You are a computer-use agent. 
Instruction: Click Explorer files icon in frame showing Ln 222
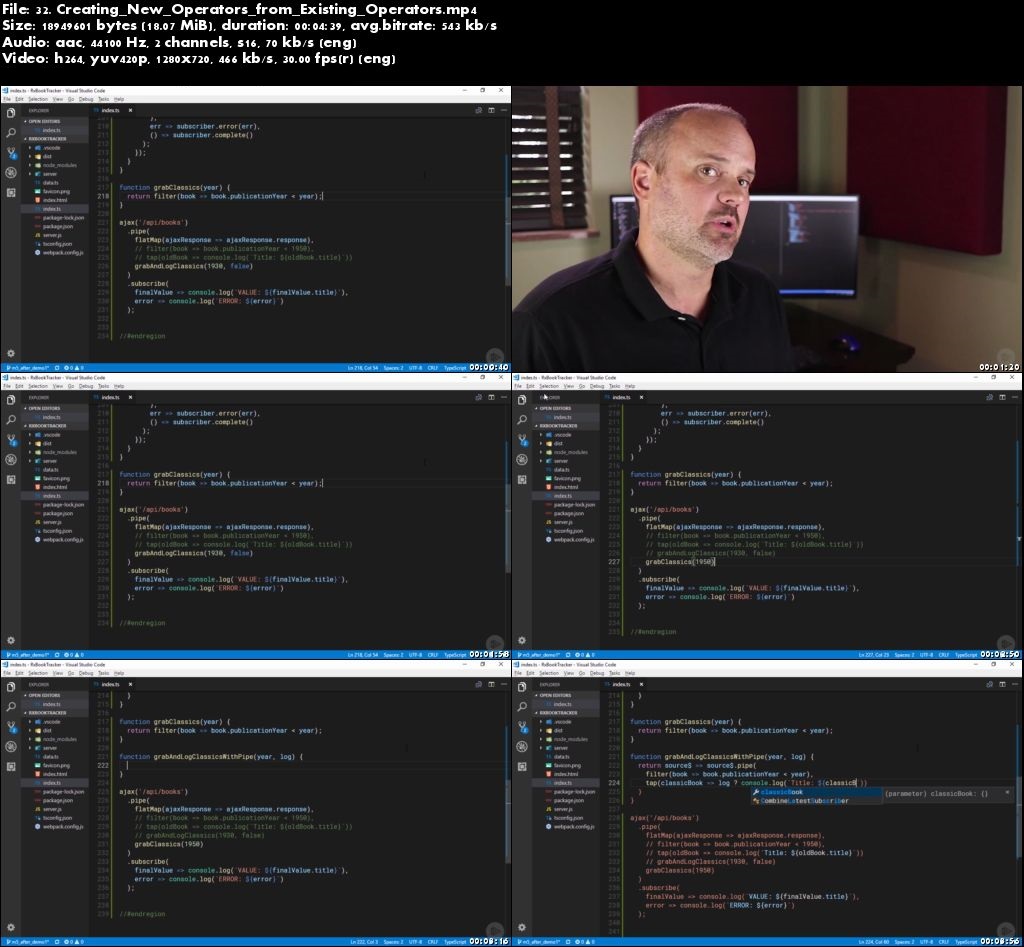[x=11, y=687]
